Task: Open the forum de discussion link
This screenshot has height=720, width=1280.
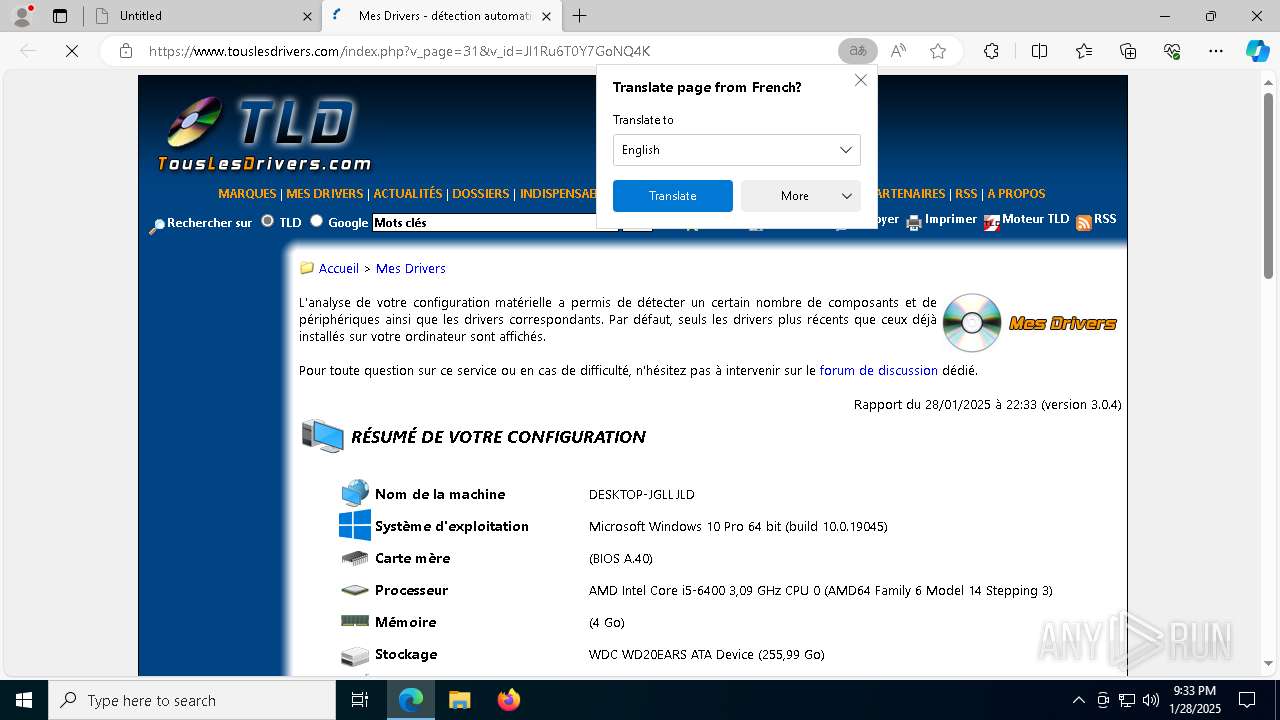Action: click(x=879, y=370)
